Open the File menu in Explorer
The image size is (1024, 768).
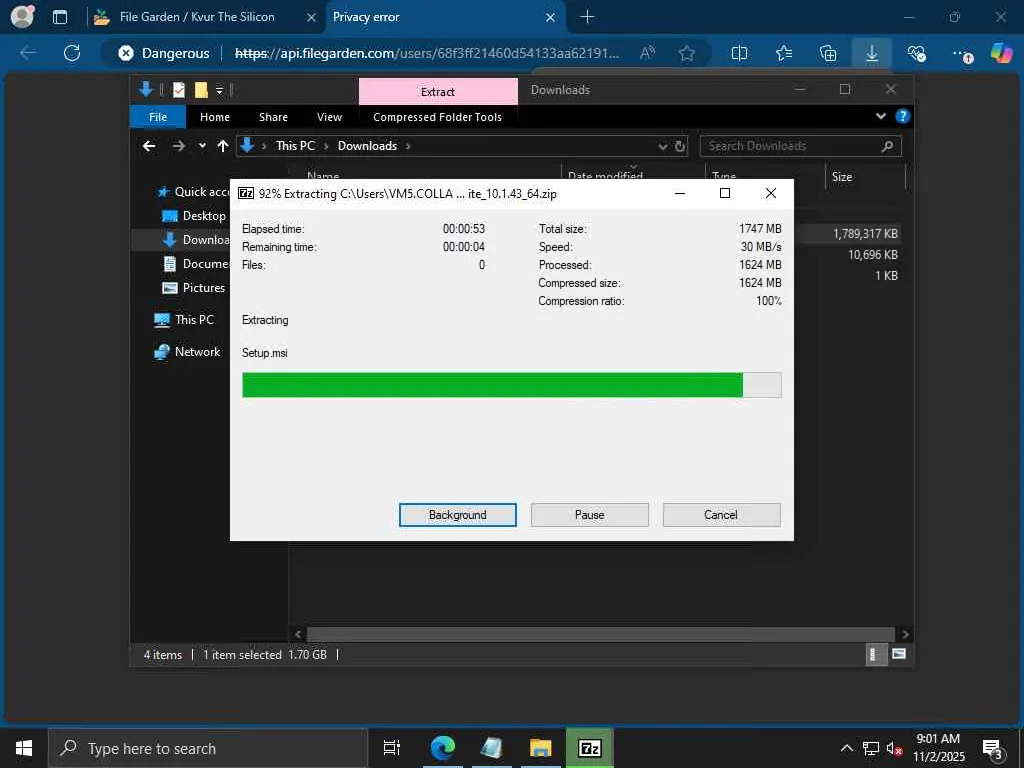[x=158, y=117]
